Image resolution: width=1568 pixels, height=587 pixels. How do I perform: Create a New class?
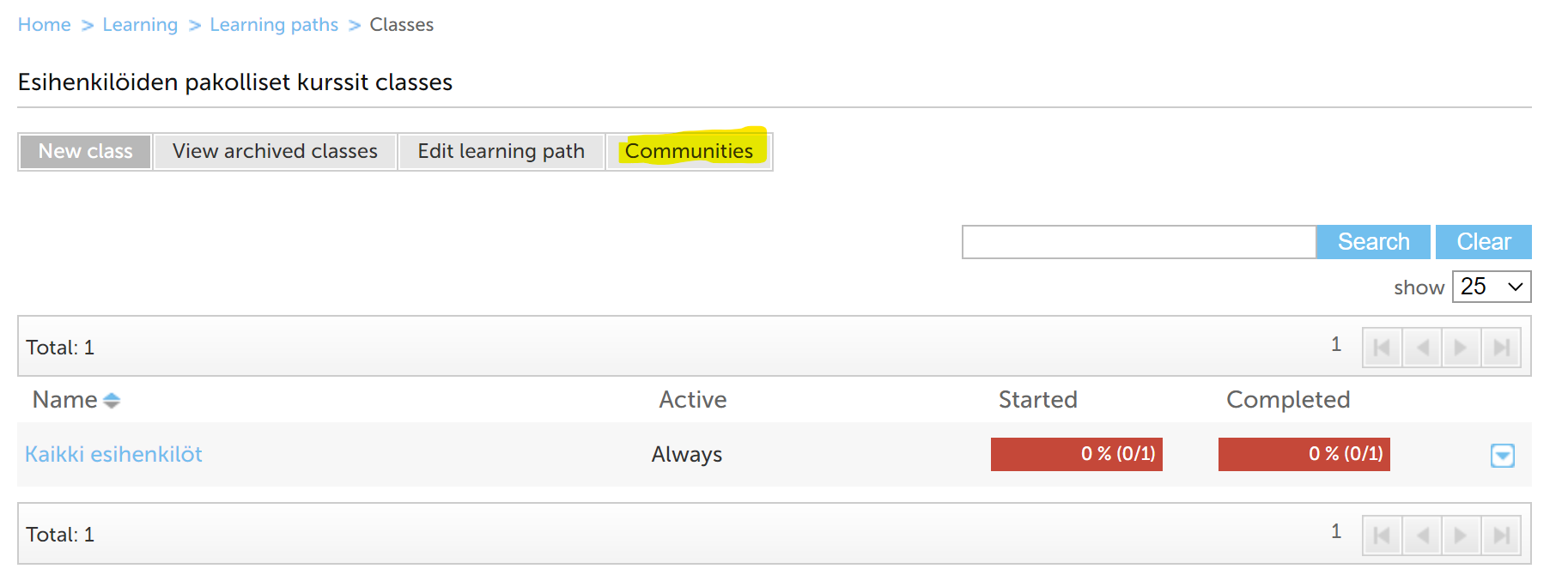click(x=85, y=151)
